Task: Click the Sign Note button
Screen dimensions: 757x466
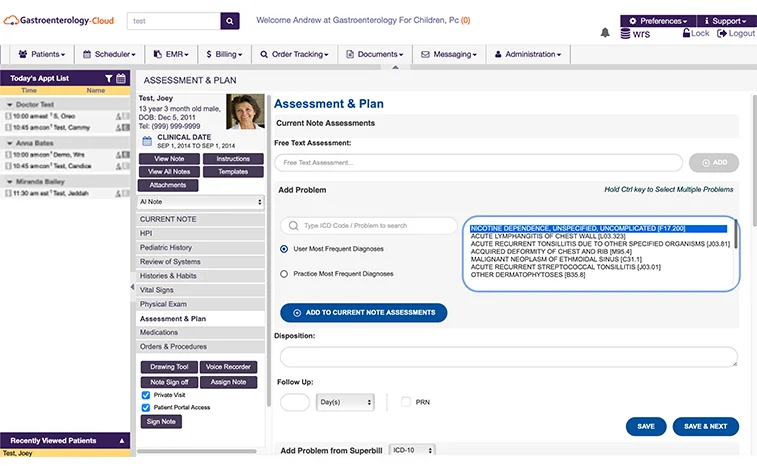Action: tap(161, 422)
